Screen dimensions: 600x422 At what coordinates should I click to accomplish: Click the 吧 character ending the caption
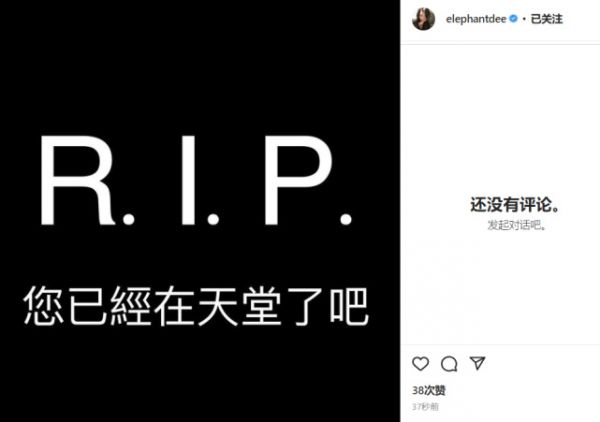pos(349,306)
